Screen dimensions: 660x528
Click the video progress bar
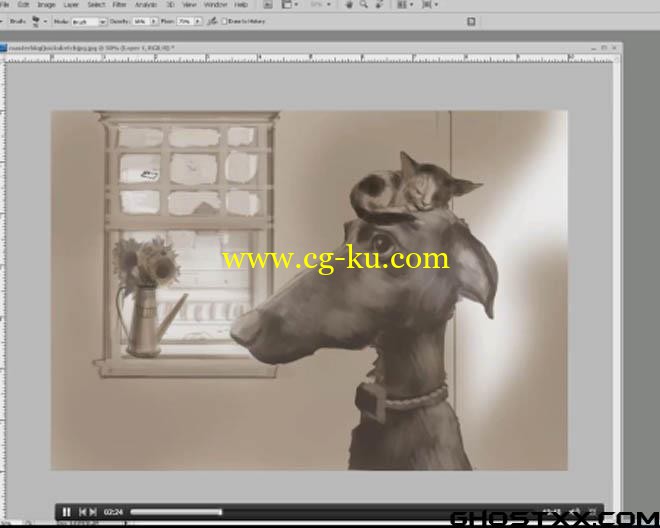(333, 512)
